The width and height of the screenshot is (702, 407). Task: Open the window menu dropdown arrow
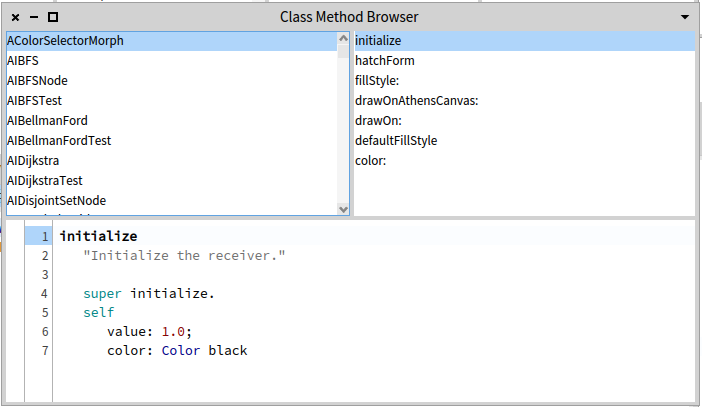(685, 17)
